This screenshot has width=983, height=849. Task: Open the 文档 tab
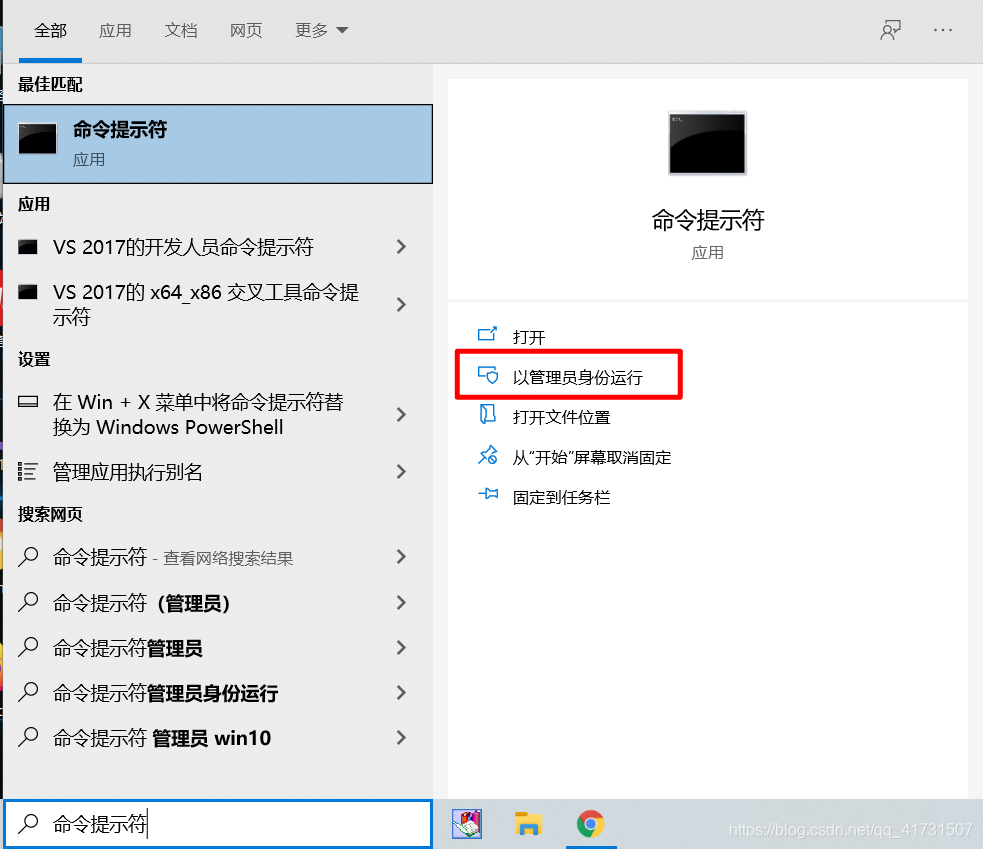click(x=181, y=30)
